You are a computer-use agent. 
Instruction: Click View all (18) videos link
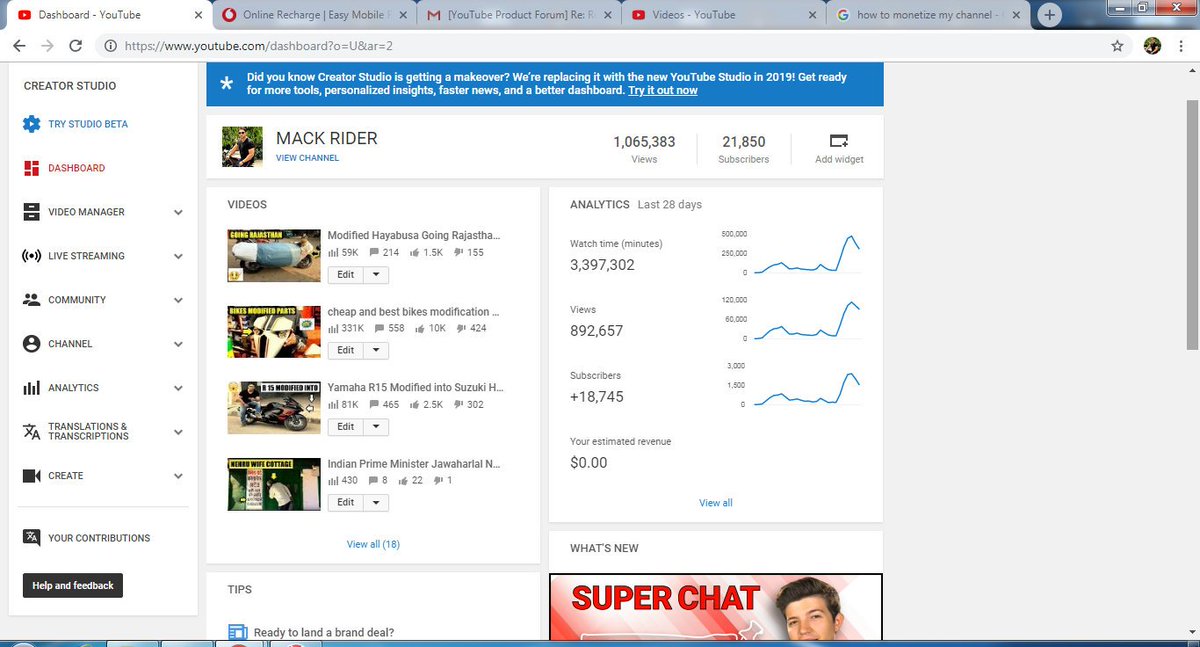pyautogui.click(x=373, y=544)
